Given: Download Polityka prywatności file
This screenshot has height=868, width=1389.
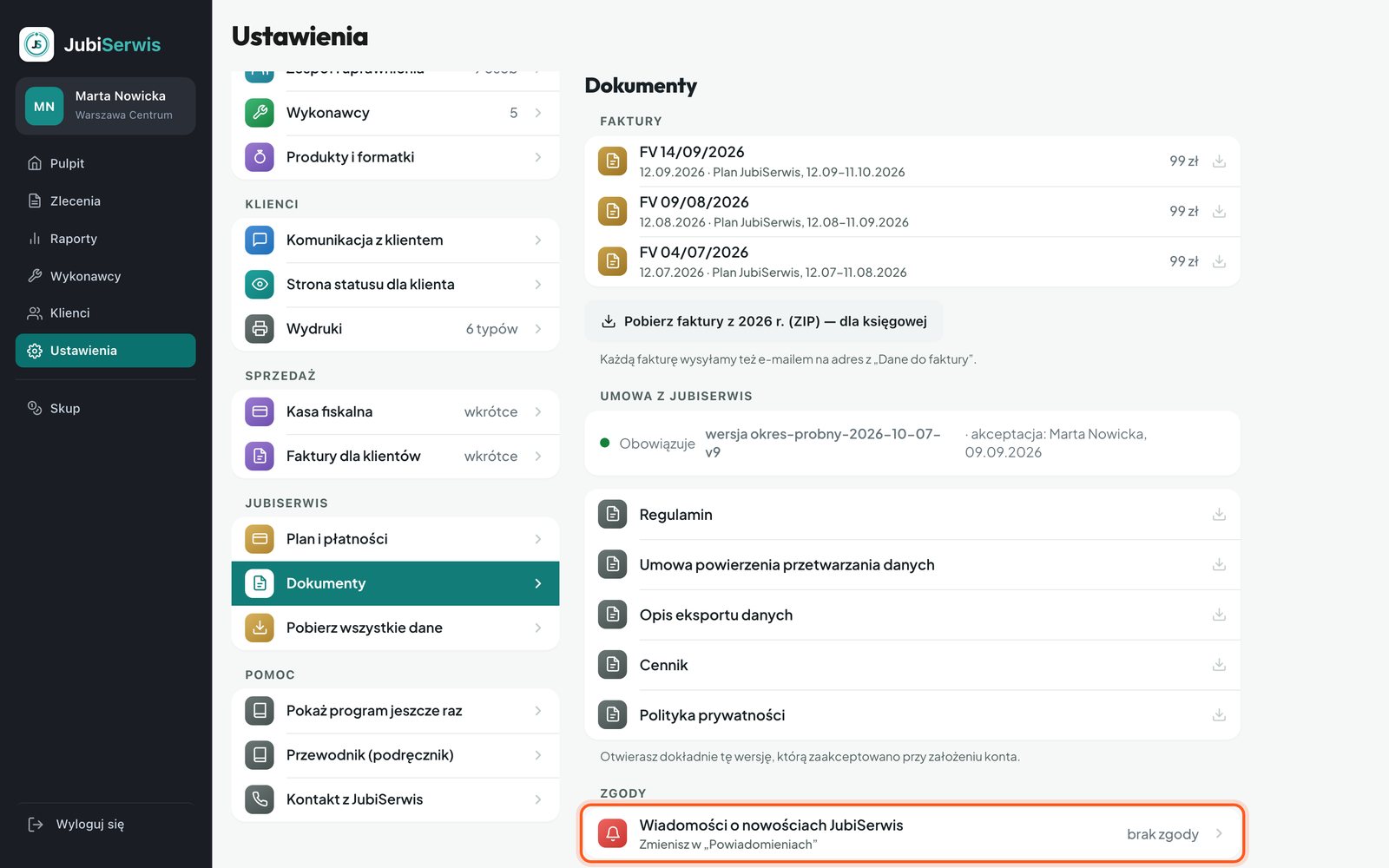Looking at the screenshot, I should click(1219, 715).
